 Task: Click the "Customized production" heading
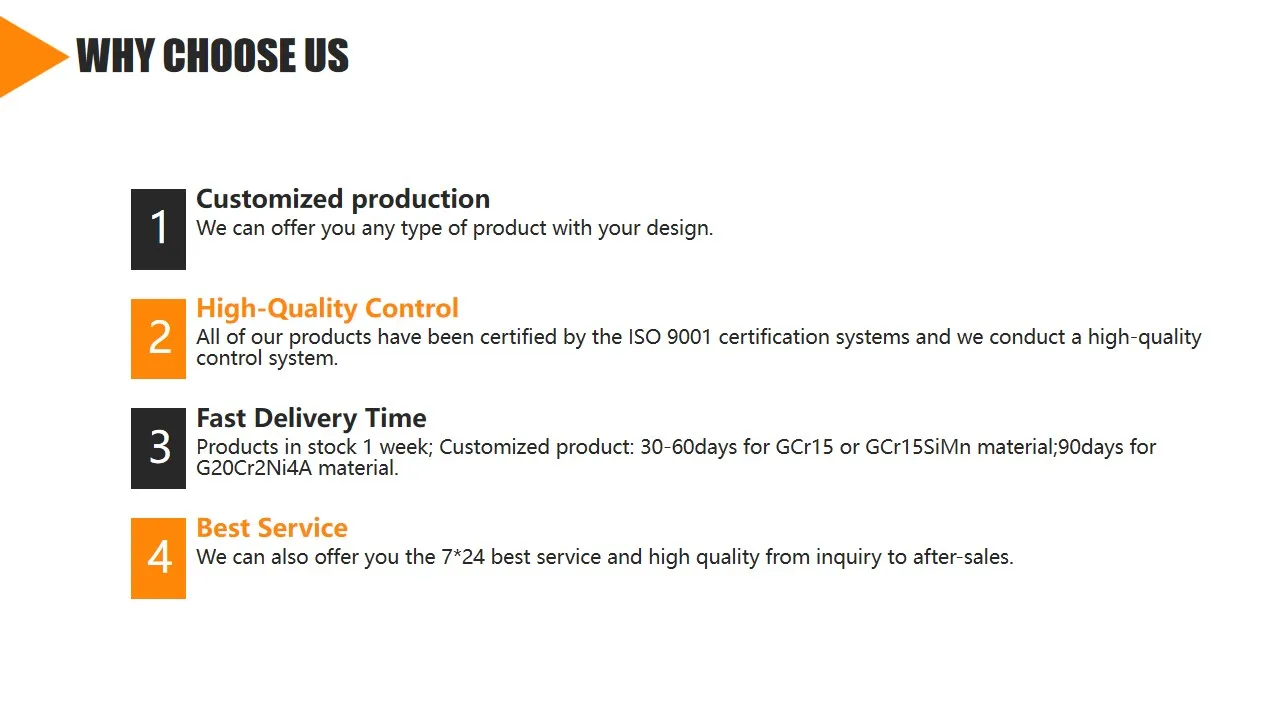tap(343, 199)
